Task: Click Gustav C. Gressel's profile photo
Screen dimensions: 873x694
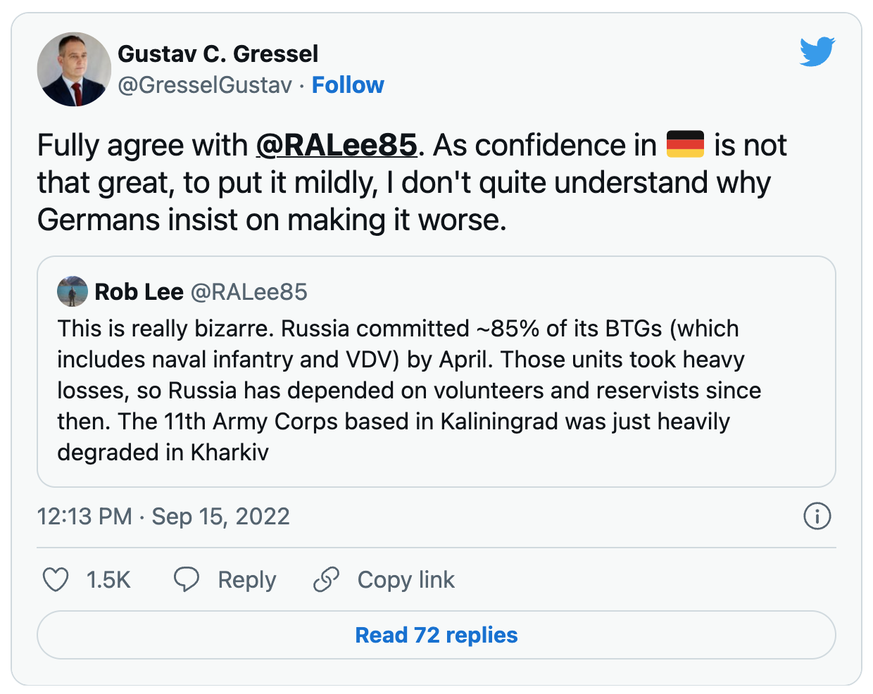Action: click(72, 71)
